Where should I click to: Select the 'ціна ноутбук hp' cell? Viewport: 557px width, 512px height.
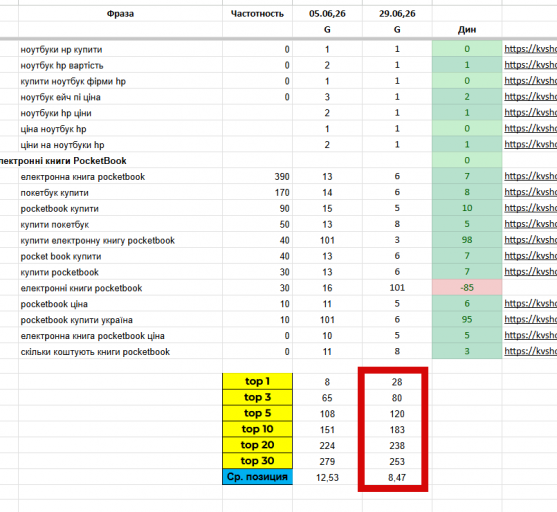[120, 129]
